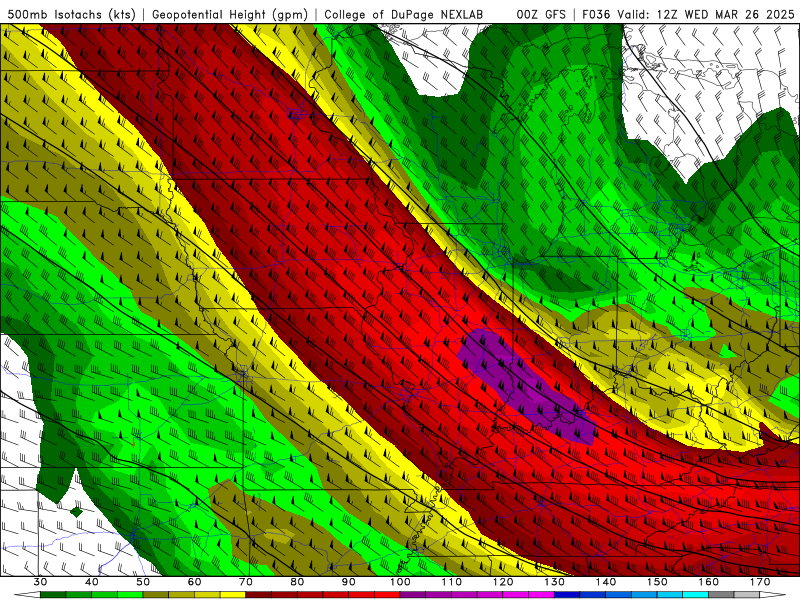
Task: Select the first dark red swatch below 70
Action: [259, 595]
